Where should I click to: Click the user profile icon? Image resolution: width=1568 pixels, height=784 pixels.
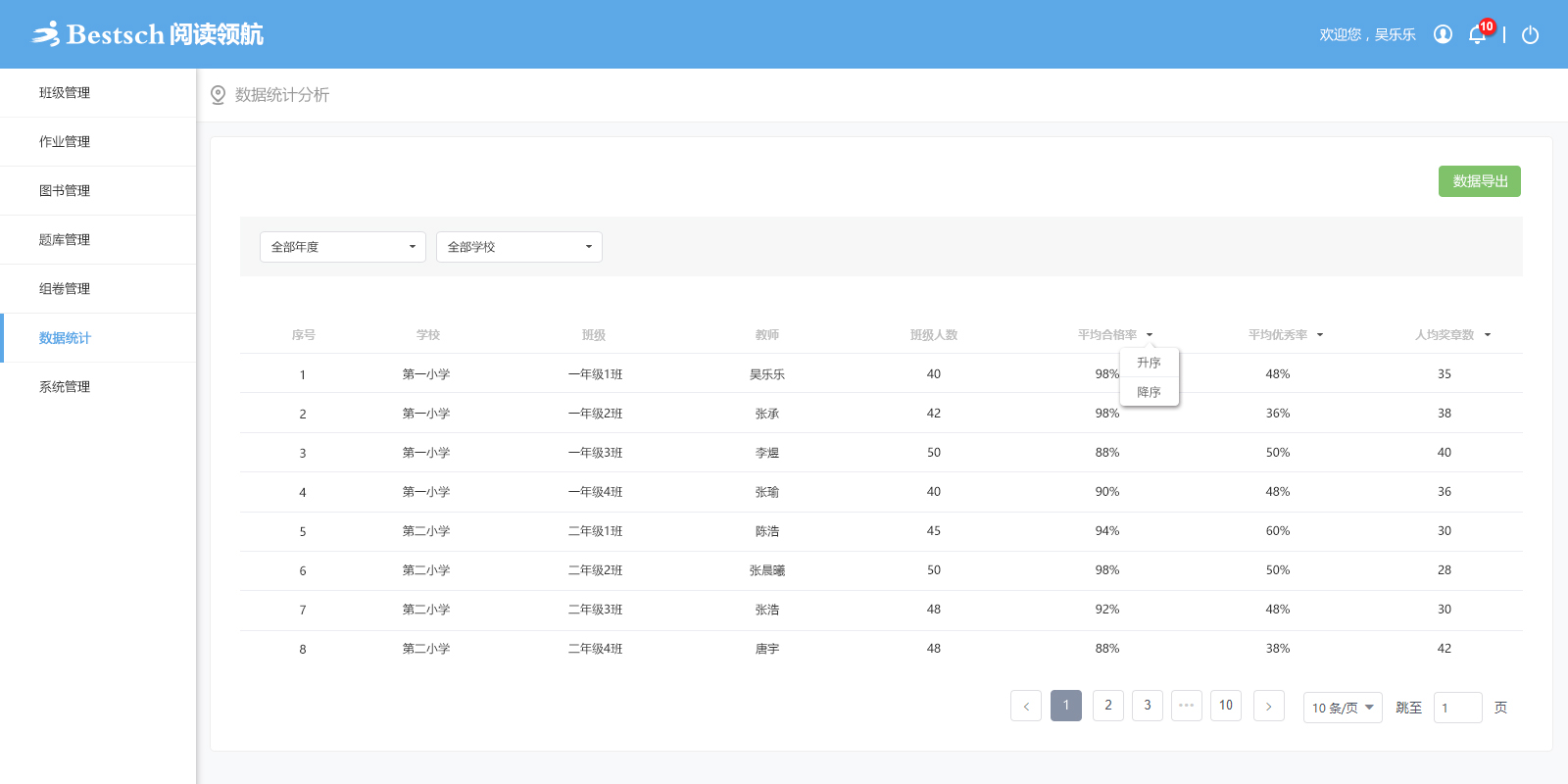pyautogui.click(x=1443, y=34)
